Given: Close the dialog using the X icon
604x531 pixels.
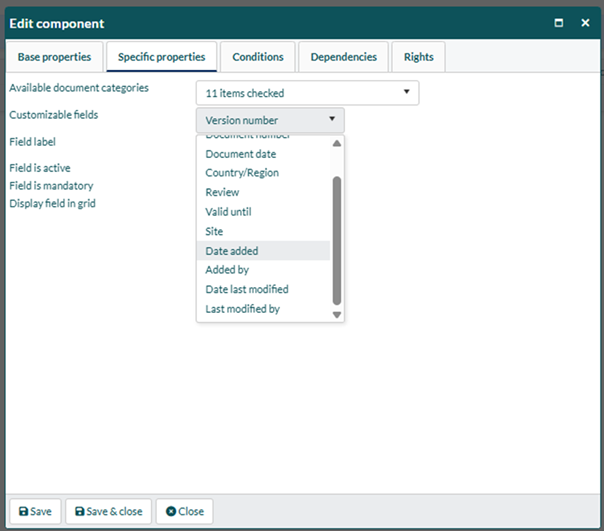Looking at the screenshot, I should pos(585,23).
